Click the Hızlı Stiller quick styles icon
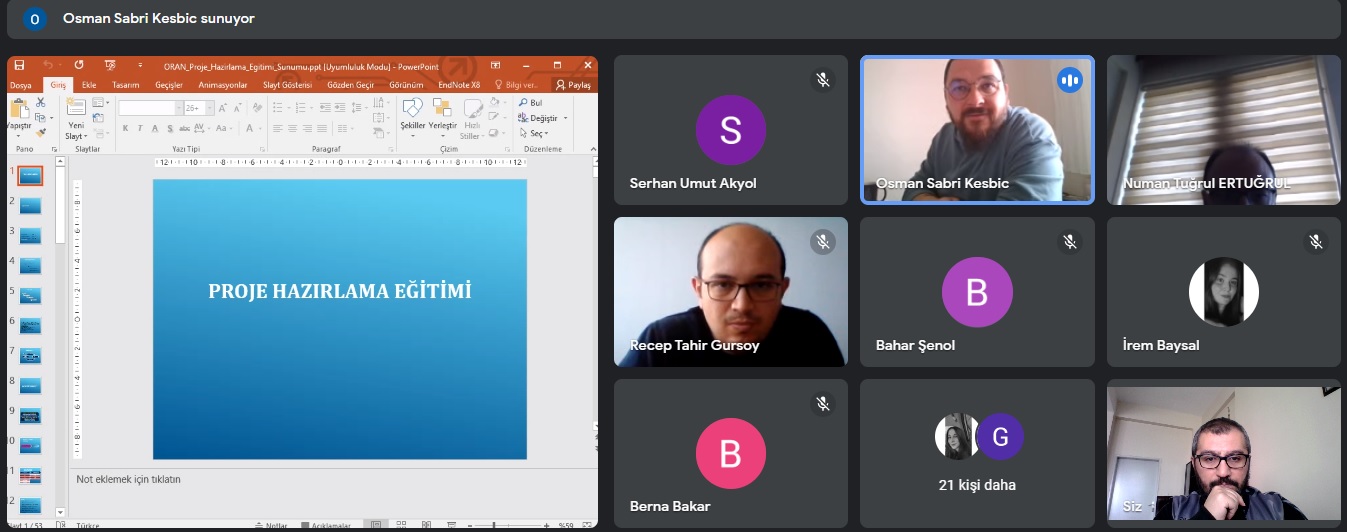 click(x=473, y=108)
